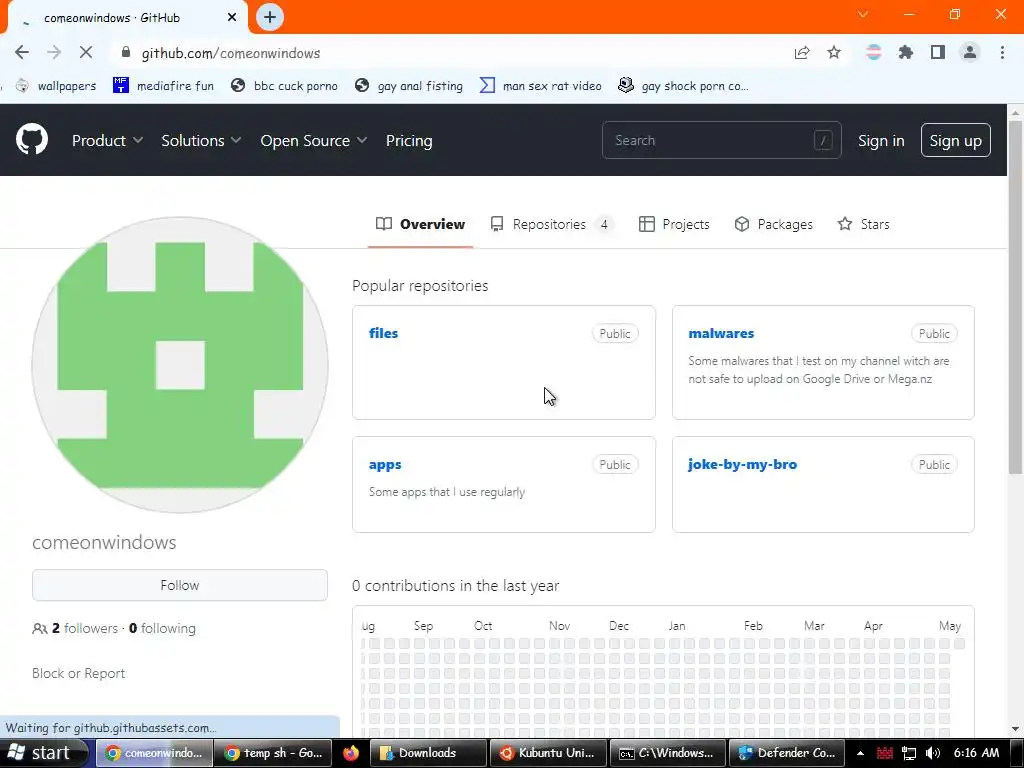Open the joke-by-my-bro repository

(743, 464)
